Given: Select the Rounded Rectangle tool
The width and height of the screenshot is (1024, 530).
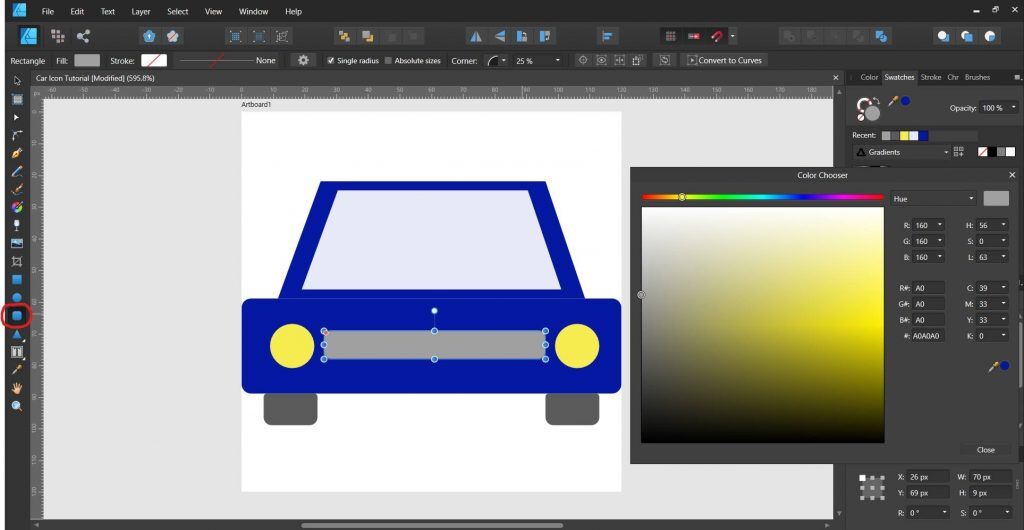Looking at the screenshot, I should [x=17, y=316].
